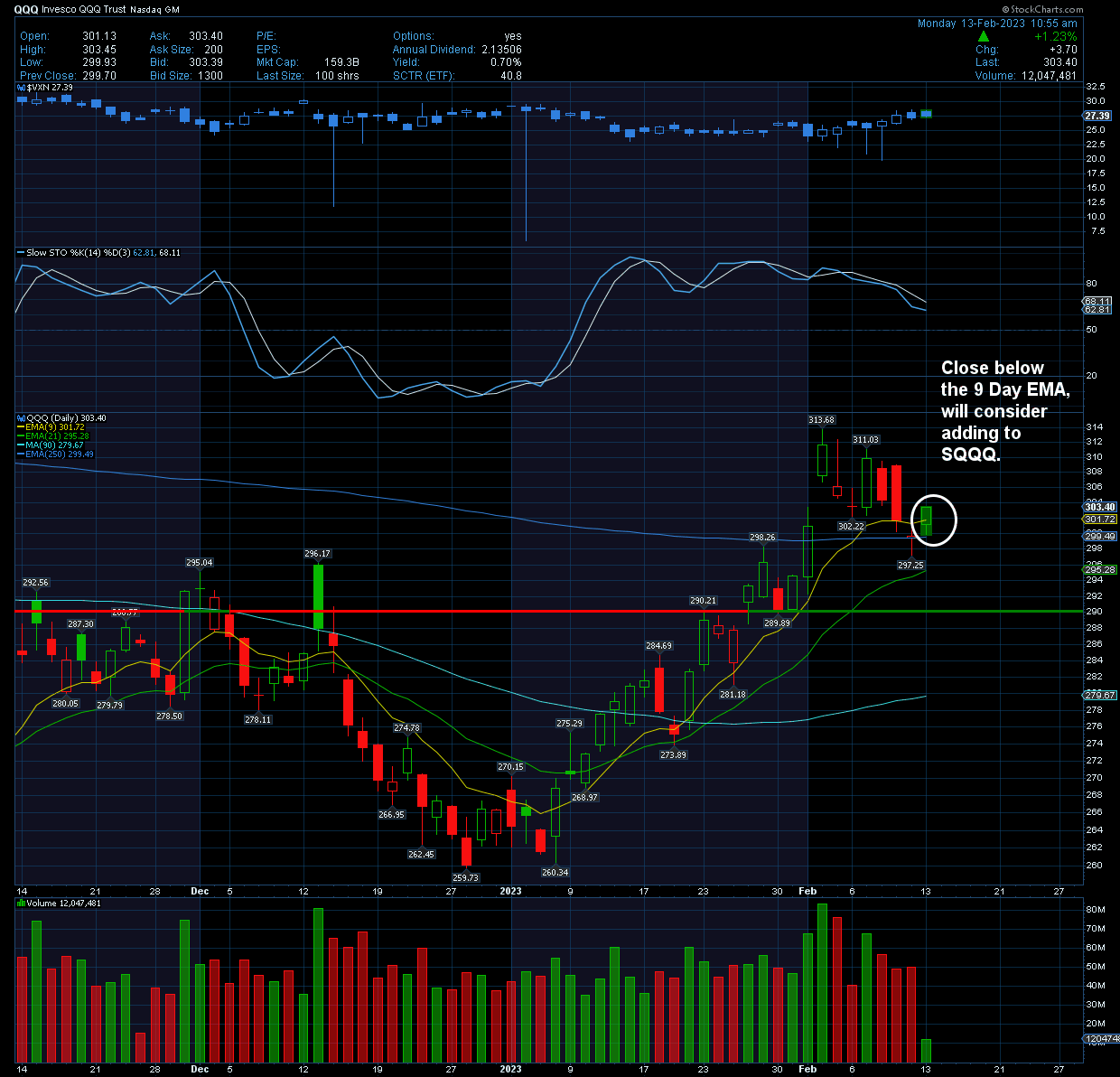Click the 262.45 low price label
The image size is (1120, 1077).
[x=421, y=855]
